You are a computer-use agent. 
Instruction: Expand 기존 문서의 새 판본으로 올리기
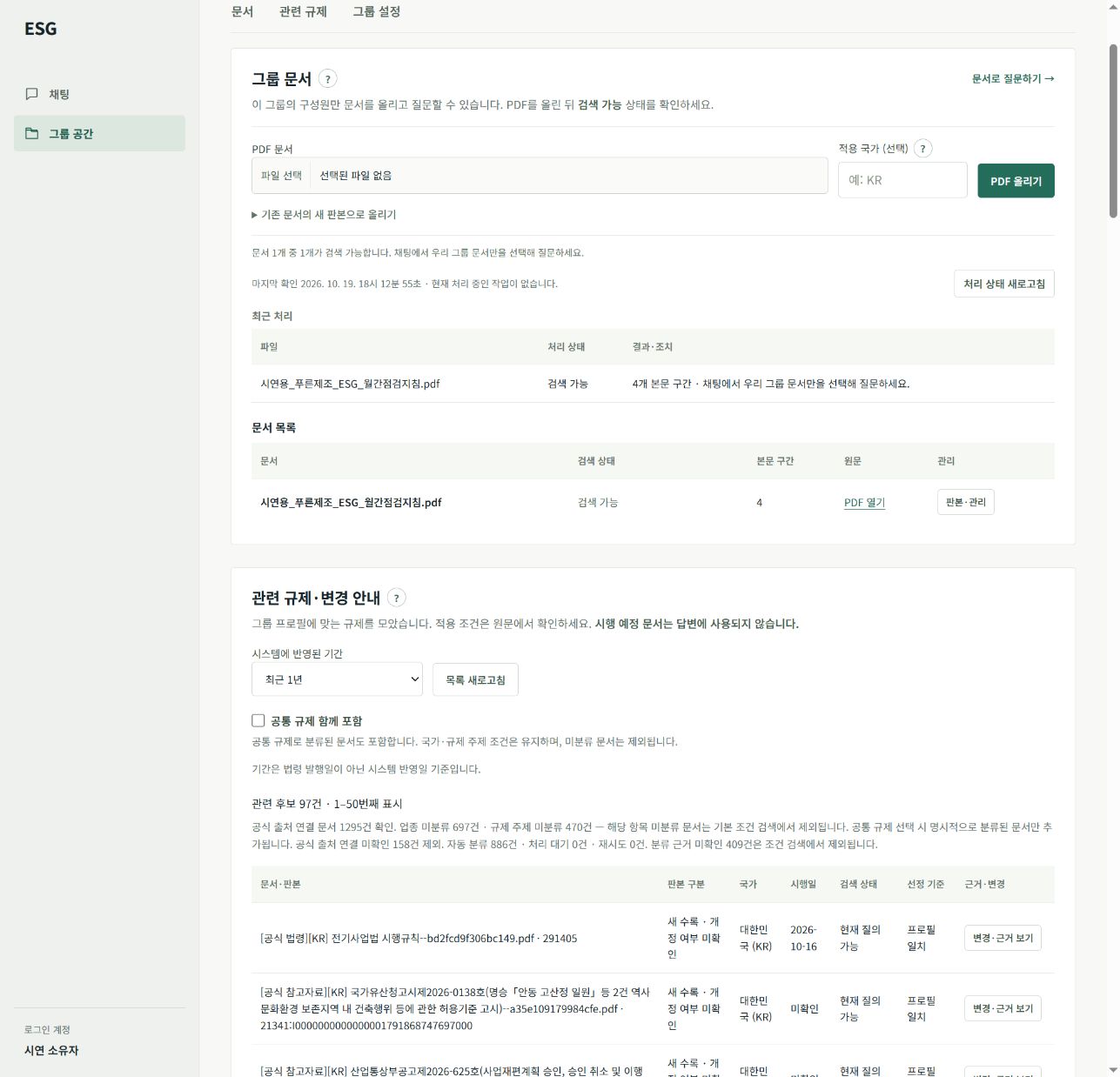[324, 215]
